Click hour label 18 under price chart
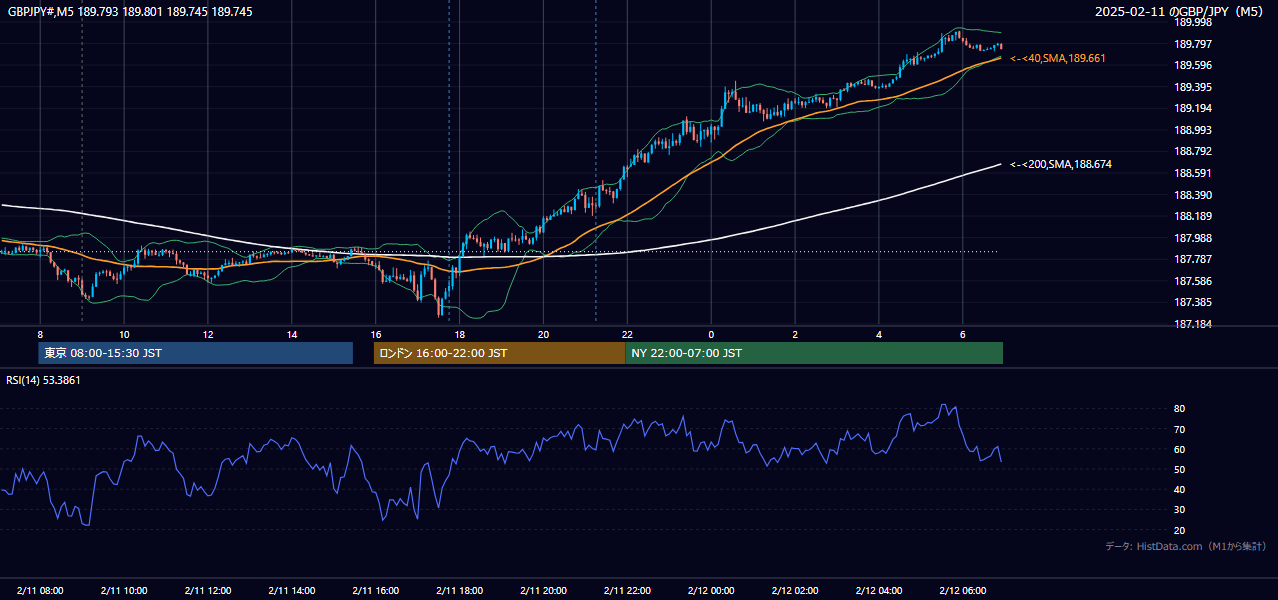This screenshot has height=600, width=1278. (x=459, y=334)
